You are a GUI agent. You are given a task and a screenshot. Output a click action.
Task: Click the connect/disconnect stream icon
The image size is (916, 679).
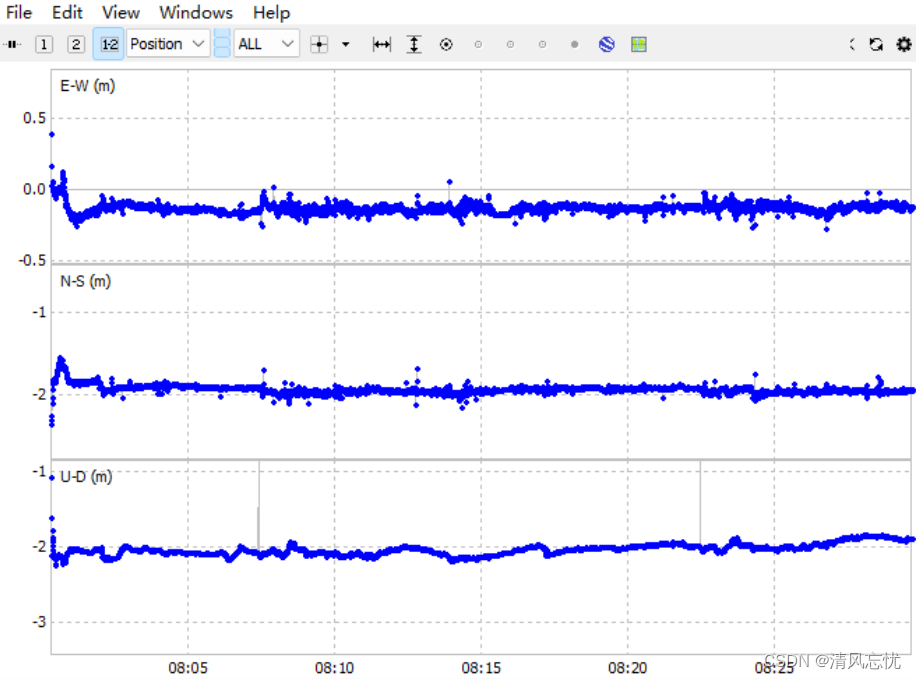tap(12, 44)
